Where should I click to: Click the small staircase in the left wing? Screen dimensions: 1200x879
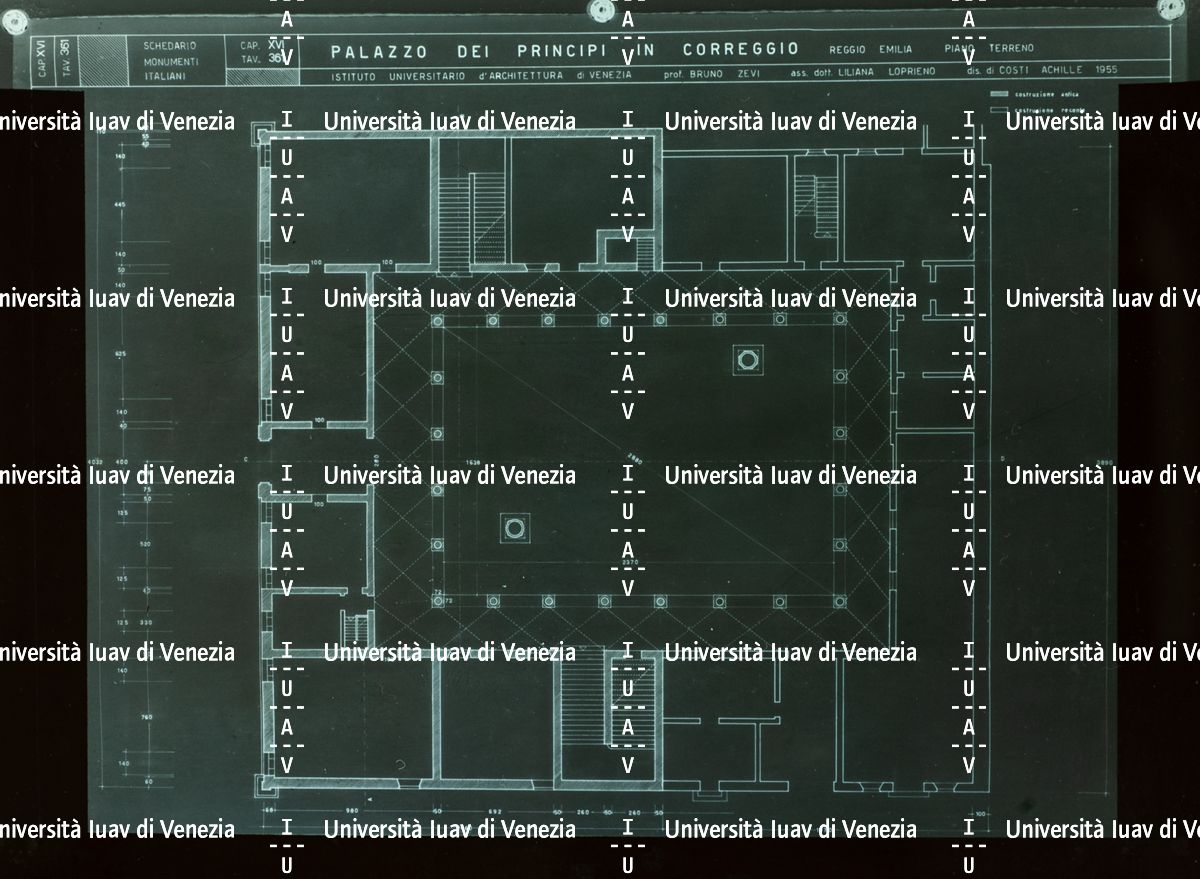(x=353, y=628)
